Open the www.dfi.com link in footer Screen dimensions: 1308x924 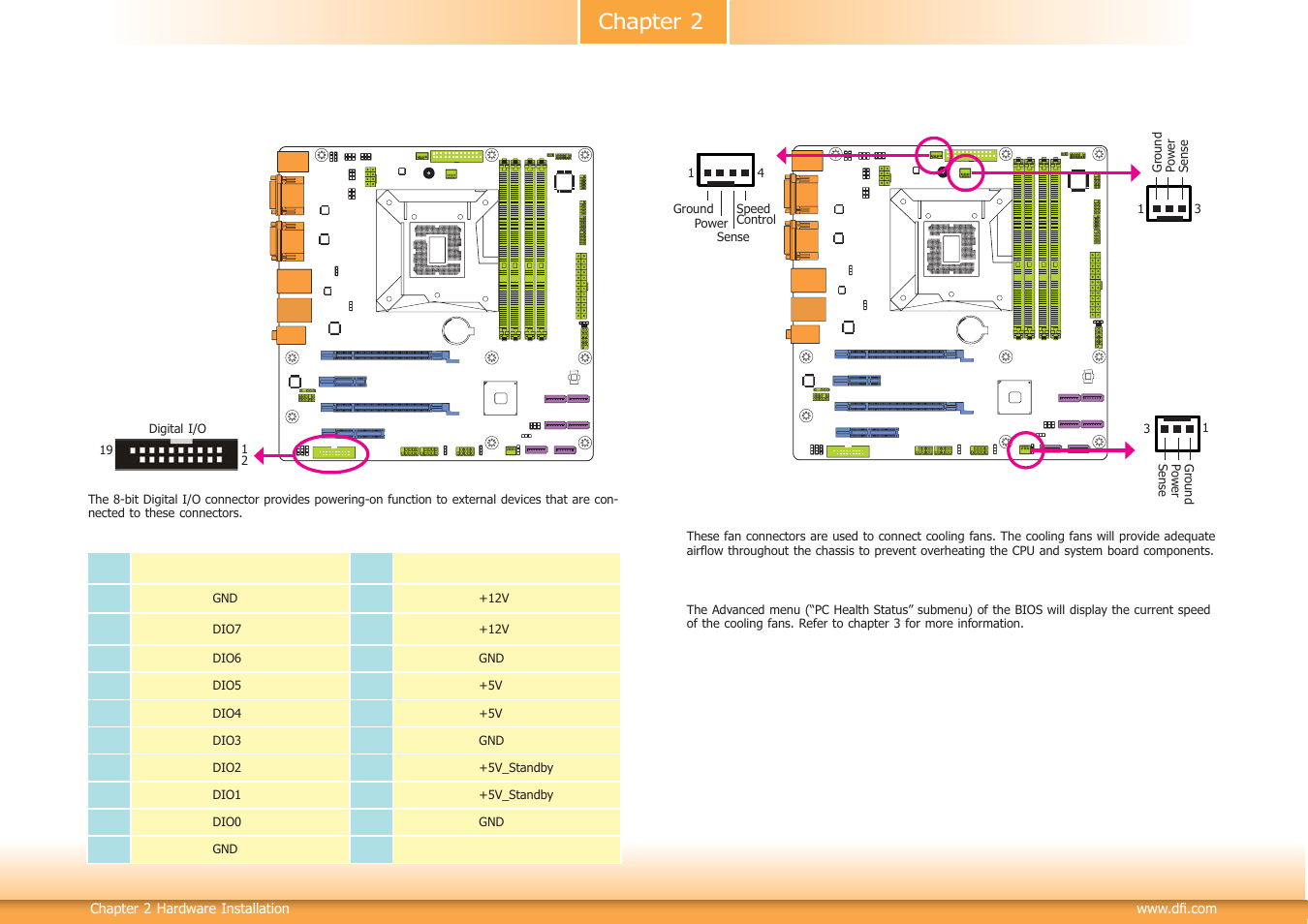pyautogui.click(x=1176, y=909)
